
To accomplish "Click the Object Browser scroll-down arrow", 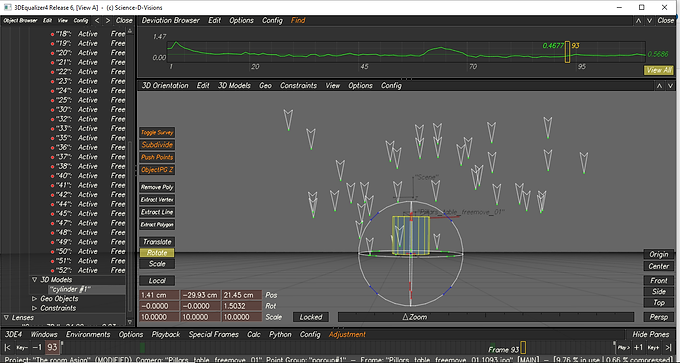I will click(x=131, y=322).
